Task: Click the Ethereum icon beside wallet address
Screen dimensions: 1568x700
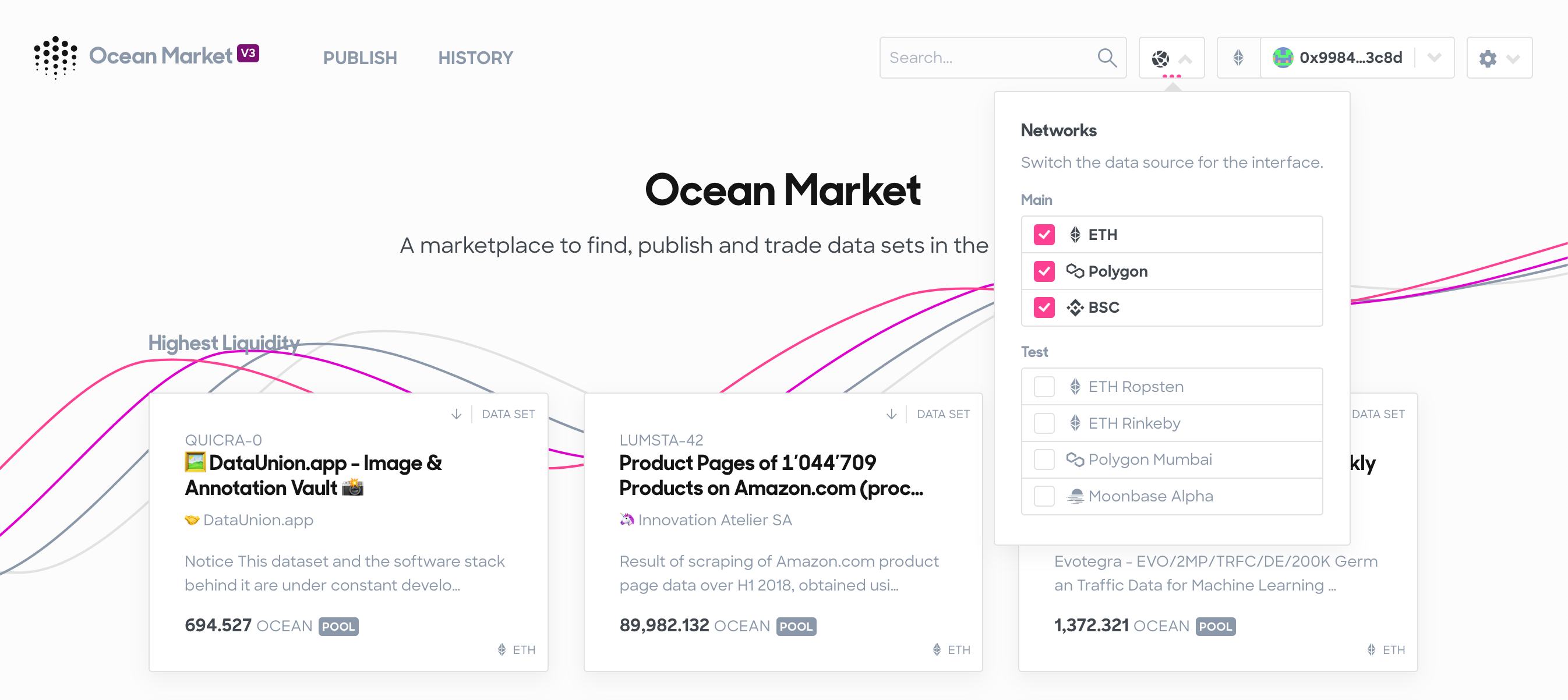Action: coord(1238,58)
